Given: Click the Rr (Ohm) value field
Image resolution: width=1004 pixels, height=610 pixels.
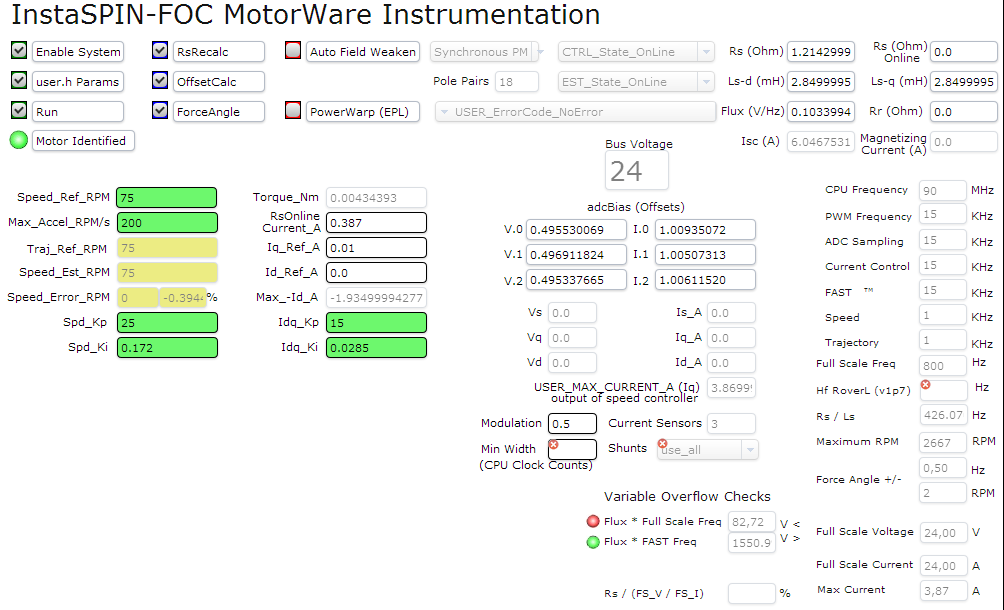Looking at the screenshot, I should [x=963, y=112].
